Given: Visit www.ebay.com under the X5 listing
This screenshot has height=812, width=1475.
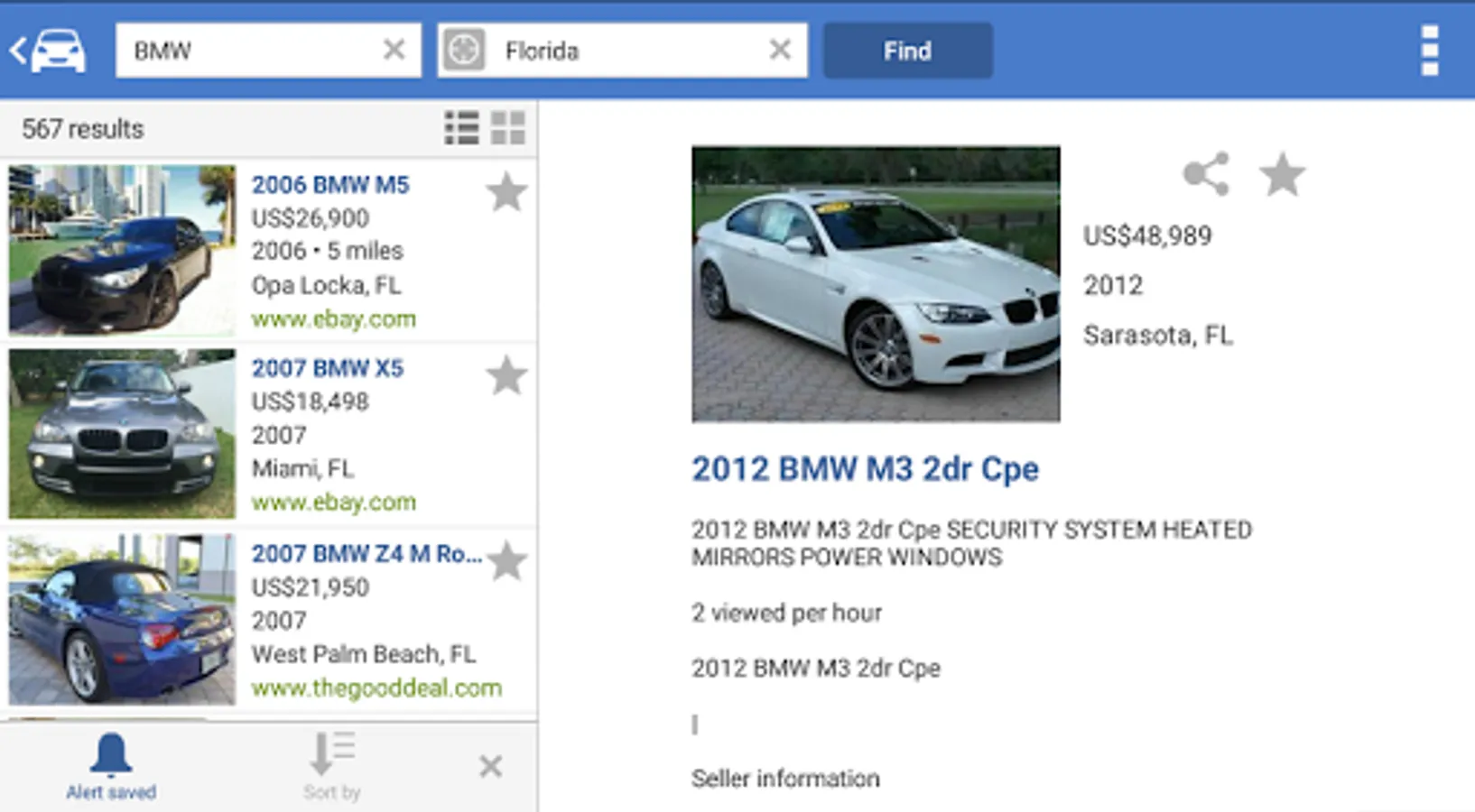Looking at the screenshot, I should click(334, 503).
